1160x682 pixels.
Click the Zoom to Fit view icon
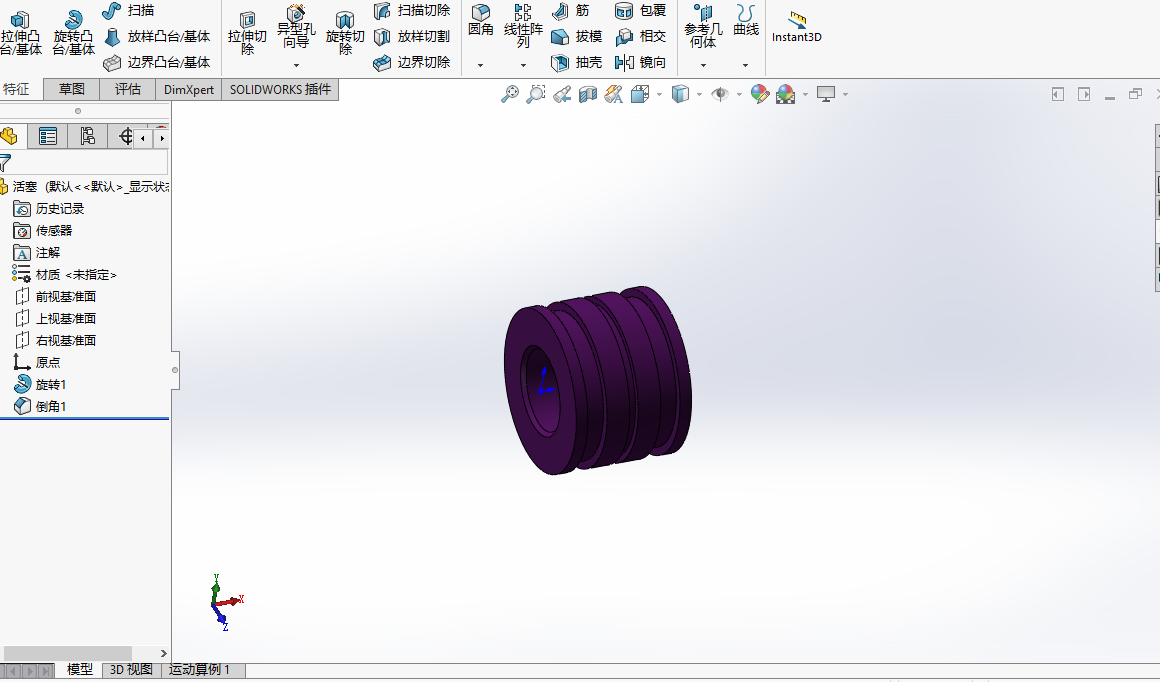(x=510, y=94)
